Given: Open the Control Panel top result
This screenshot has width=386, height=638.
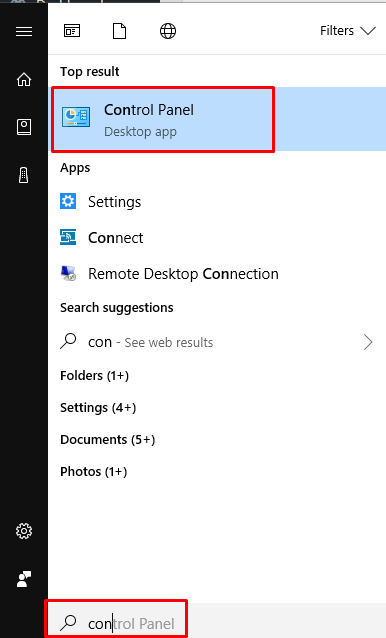Looking at the screenshot, I should coord(217,119).
